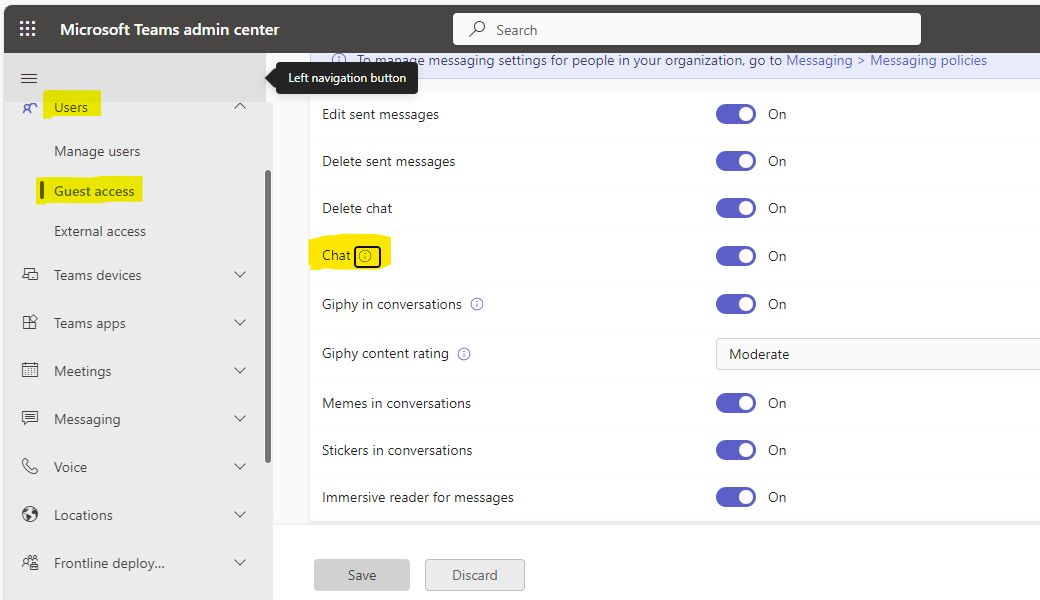Click the Save button

(361, 574)
